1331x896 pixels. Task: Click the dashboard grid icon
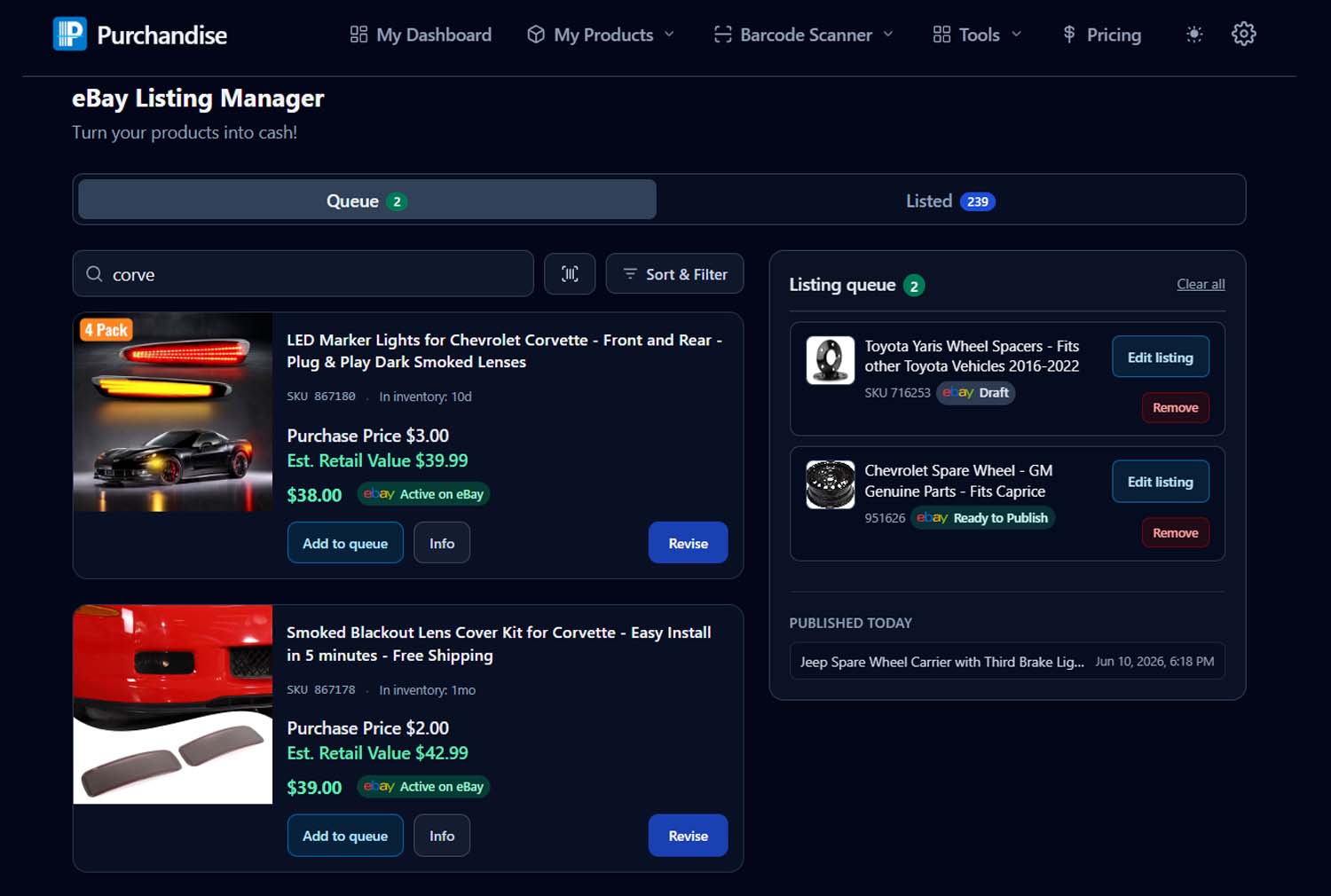point(358,35)
